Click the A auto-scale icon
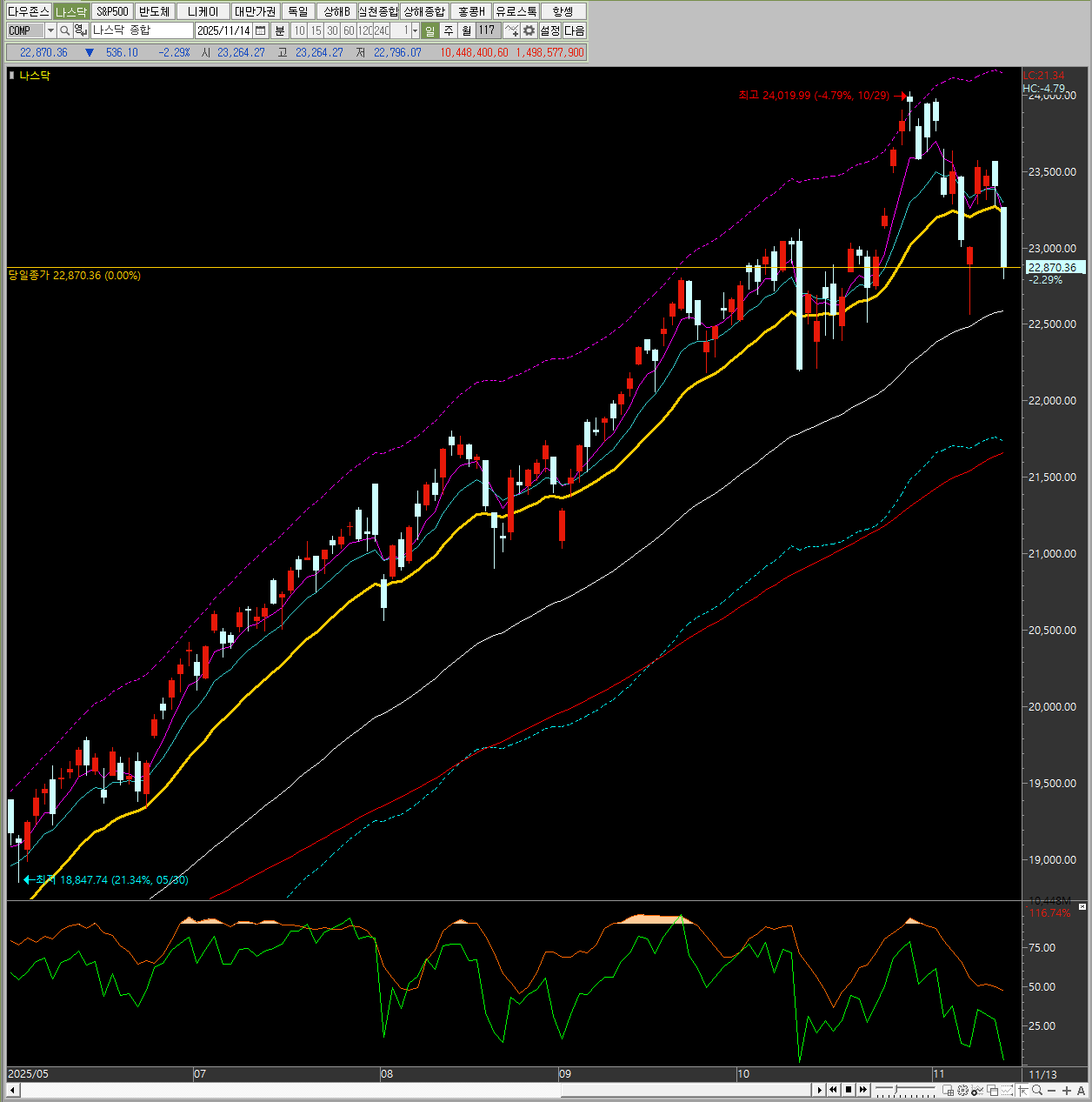The height and width of the screenshot is (1102, 1092). point(1081,1091)
